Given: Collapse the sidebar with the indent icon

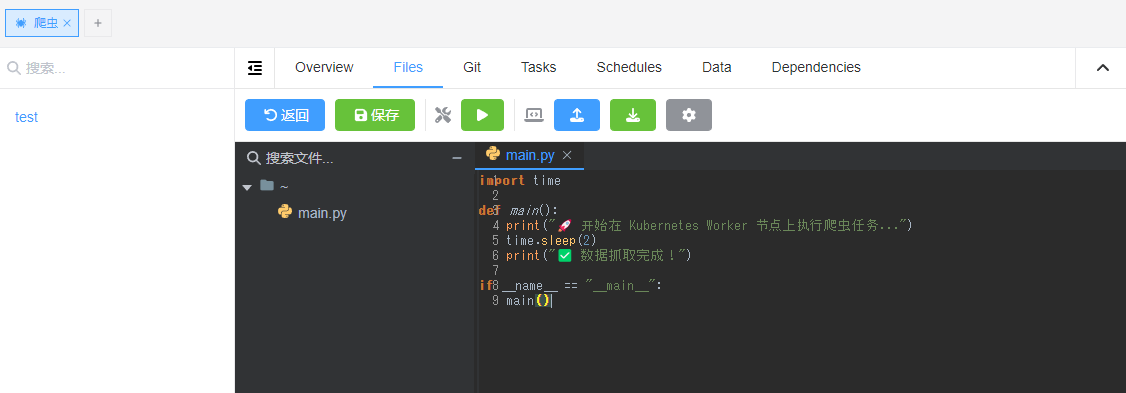Looking at the screenshot, I should coord(255,68).
